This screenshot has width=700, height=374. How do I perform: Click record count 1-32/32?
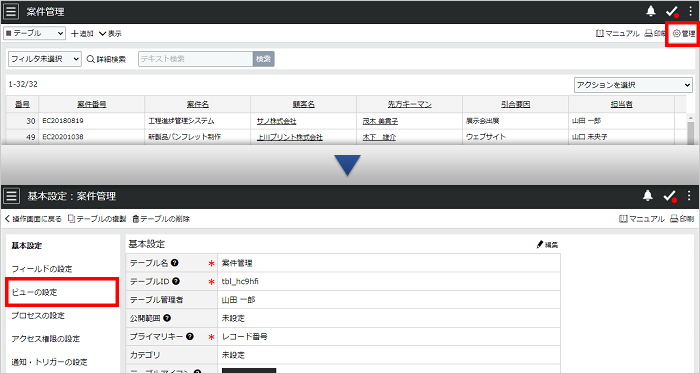point(23,84)
